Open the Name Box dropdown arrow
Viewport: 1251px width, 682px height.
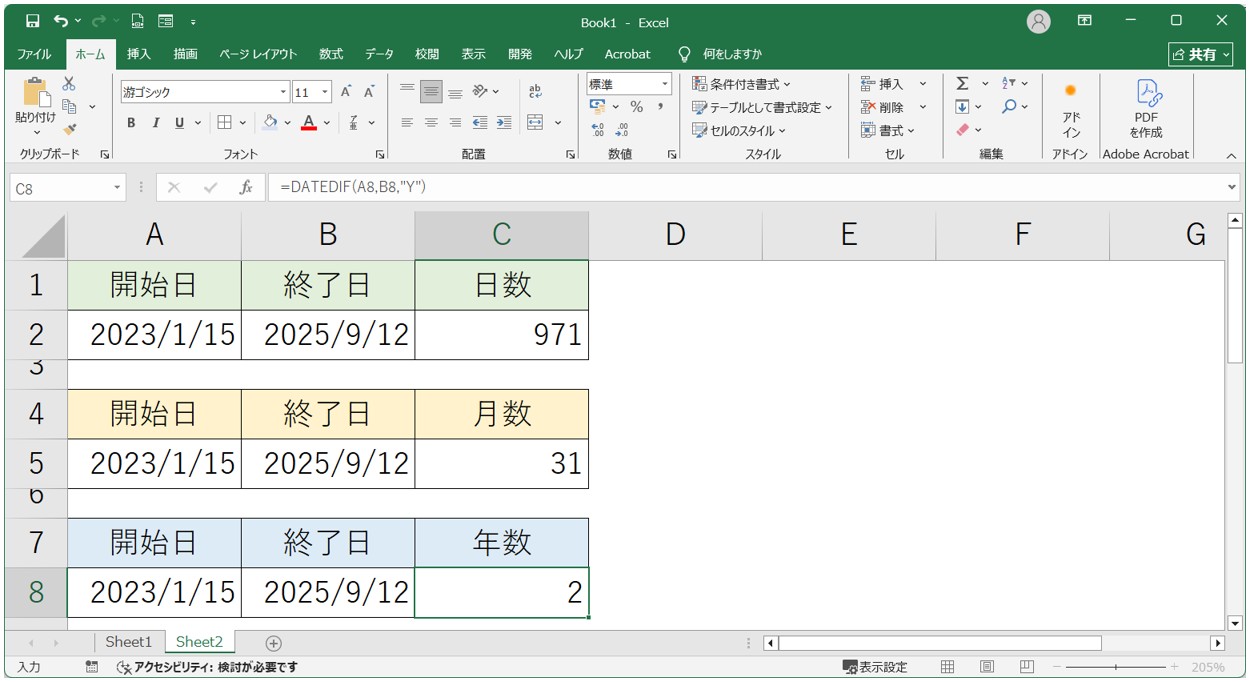tap(118, 187)
